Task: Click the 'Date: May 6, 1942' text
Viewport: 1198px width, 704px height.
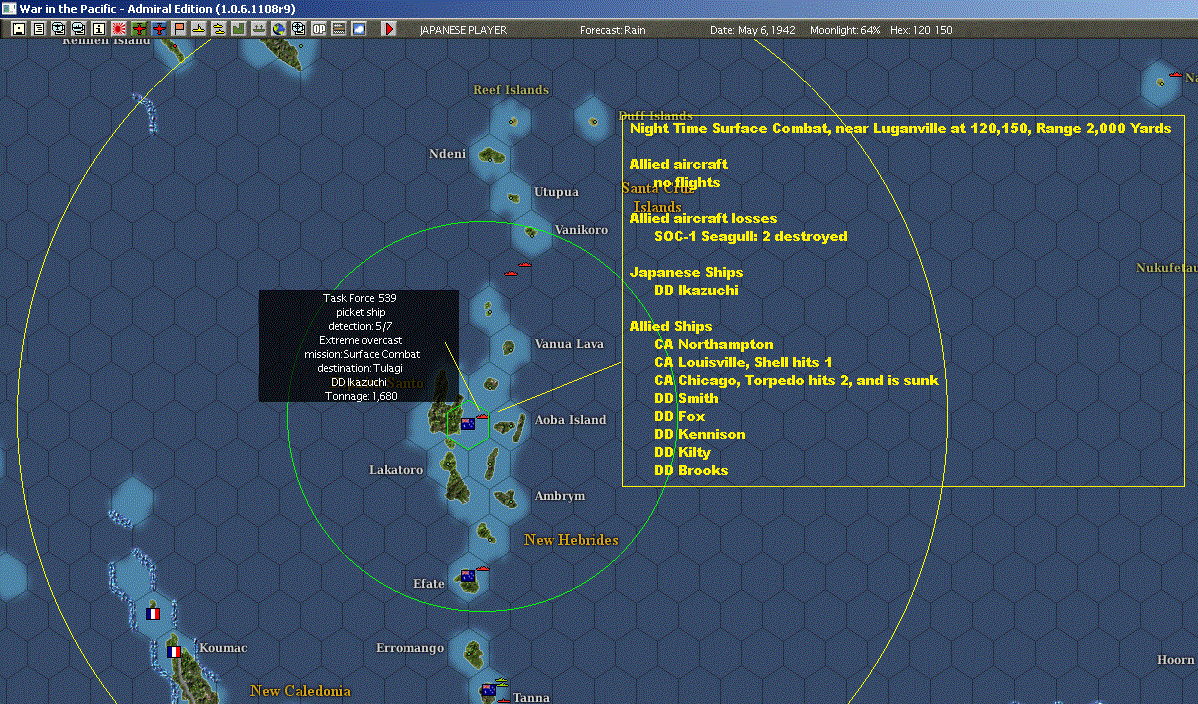Action: pyautogui.click(x=753, y=30)
